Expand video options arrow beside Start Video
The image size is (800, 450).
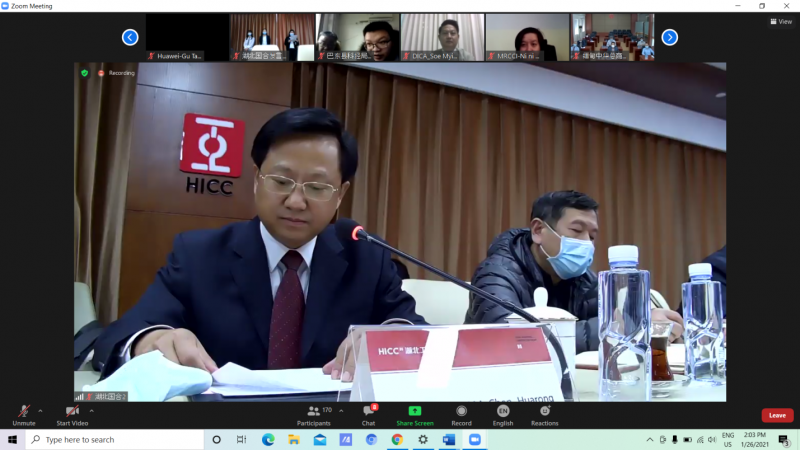[x=91, y=410]
